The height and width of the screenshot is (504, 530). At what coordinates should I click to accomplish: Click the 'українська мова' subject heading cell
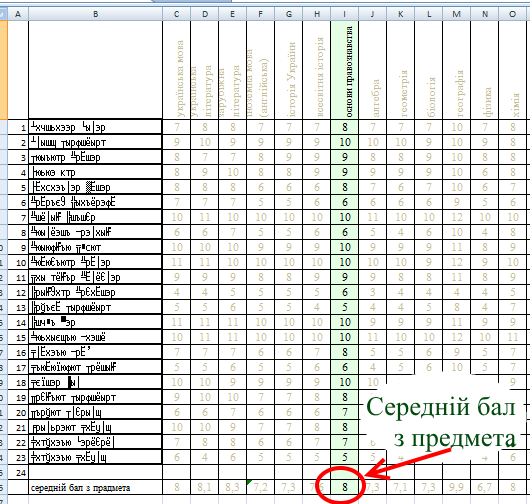(176, 70)
